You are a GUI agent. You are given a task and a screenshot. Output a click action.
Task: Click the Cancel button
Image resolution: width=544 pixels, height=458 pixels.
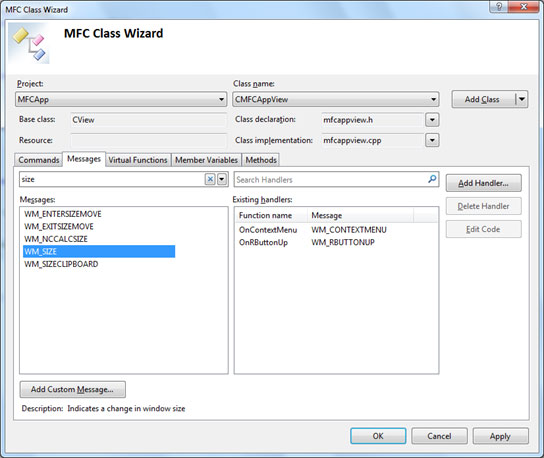pyautogui.click(x=439, y=436)
